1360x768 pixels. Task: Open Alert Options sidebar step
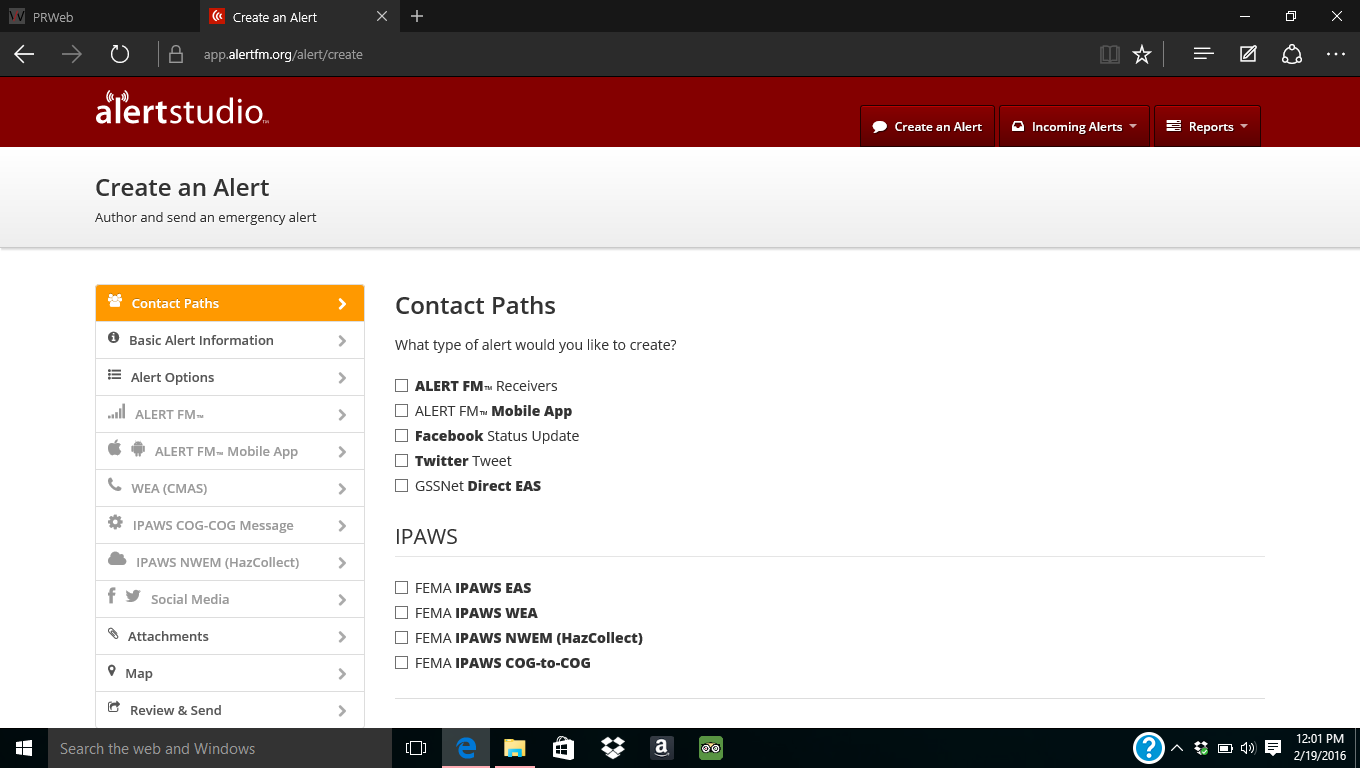click(x=230, y=377)
